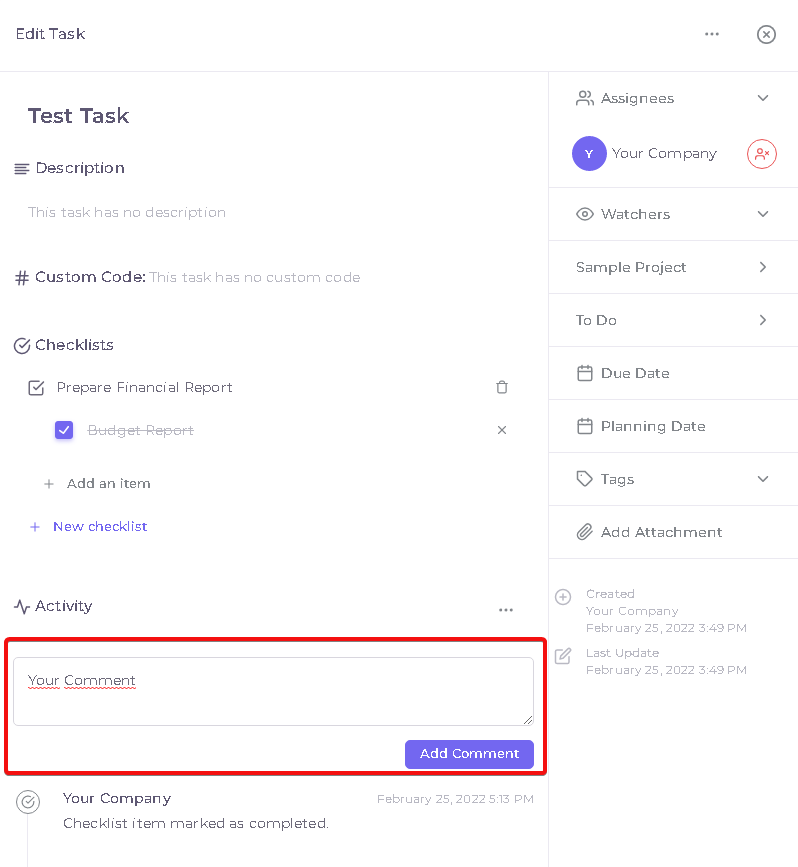The height and width of the screenshot is (867, 798).
Task: Uncheck the Budget Report checkbox
Action: [64, 430]
